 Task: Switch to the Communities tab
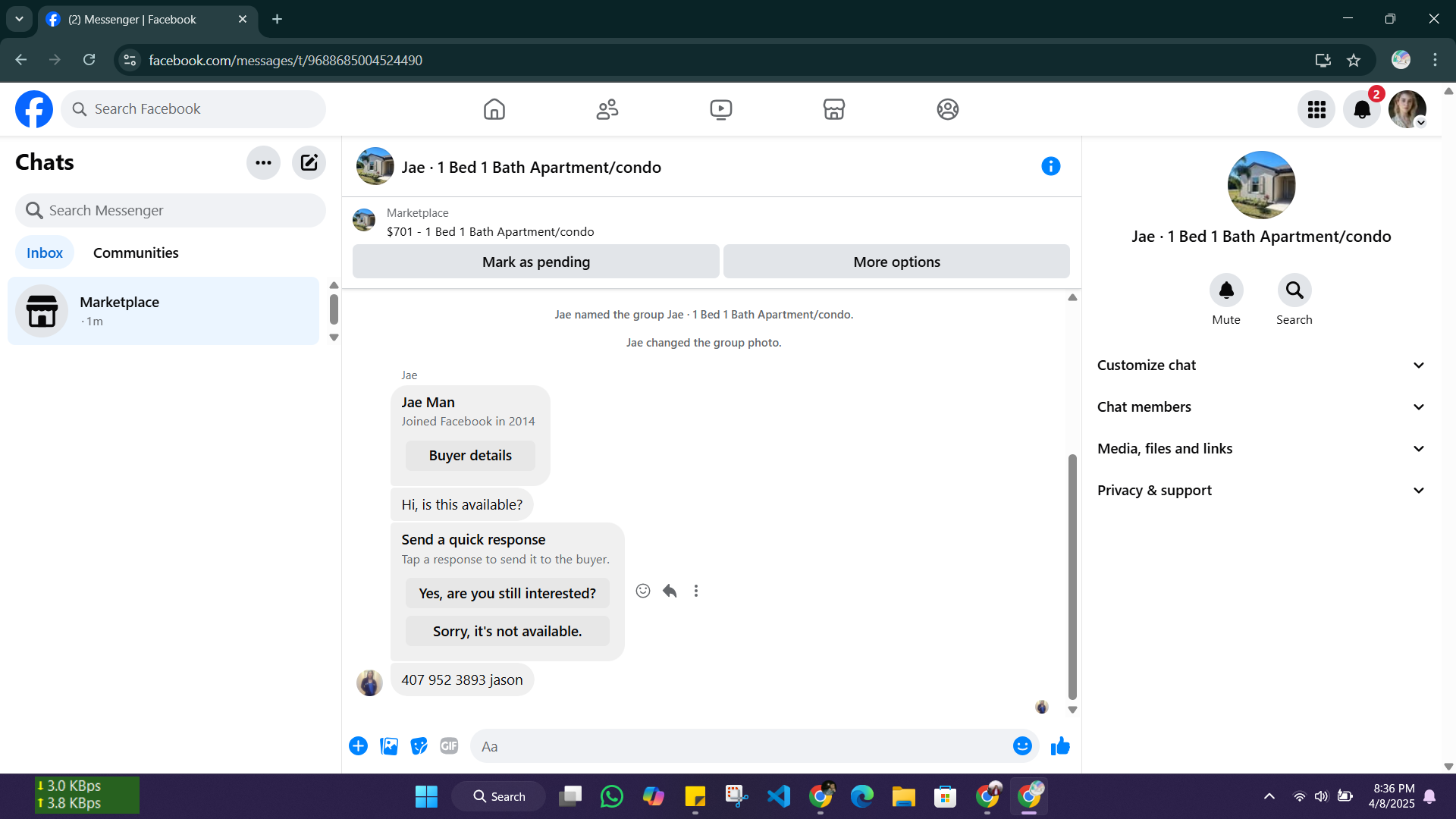click(x=136, y=253)
